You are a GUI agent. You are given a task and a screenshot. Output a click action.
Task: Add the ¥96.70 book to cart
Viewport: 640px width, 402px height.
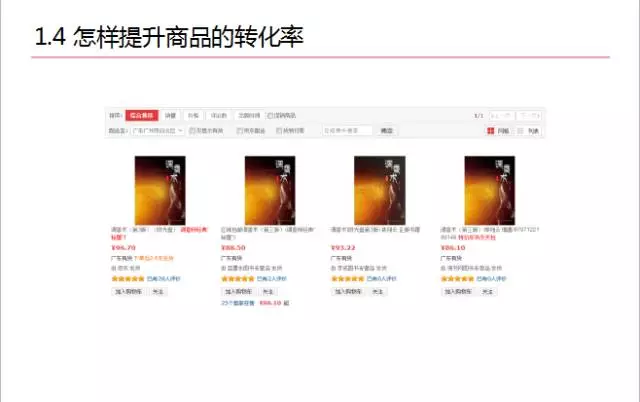tap(128, 292)
